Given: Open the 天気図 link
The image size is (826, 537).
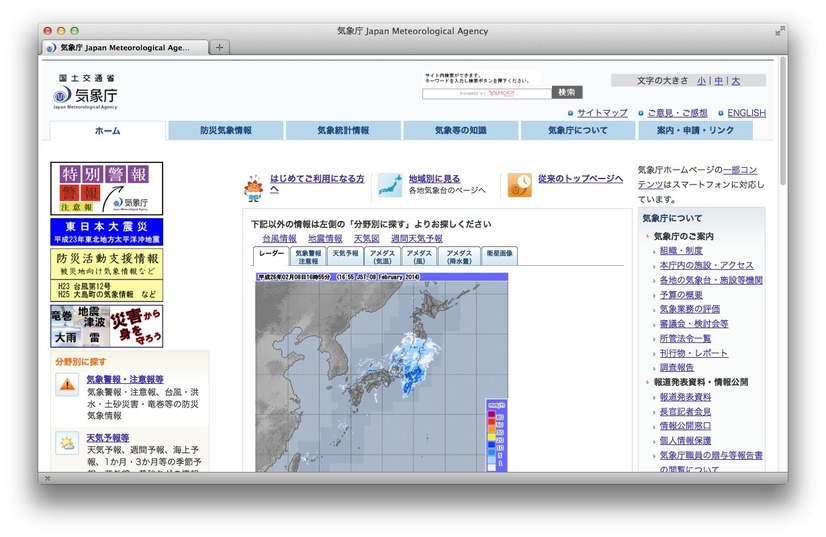Looking at the screenshot, I should coord(367,239).
